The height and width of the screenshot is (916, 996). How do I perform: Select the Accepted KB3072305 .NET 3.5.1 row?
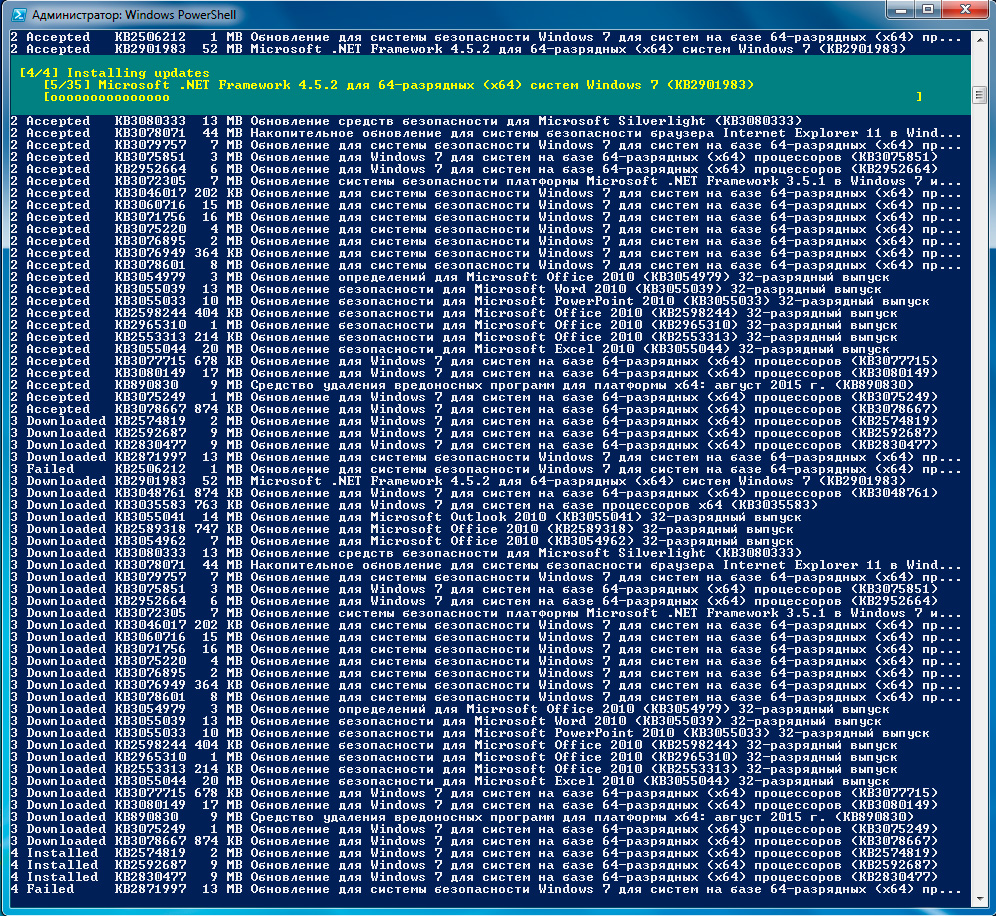pos(486,181)
